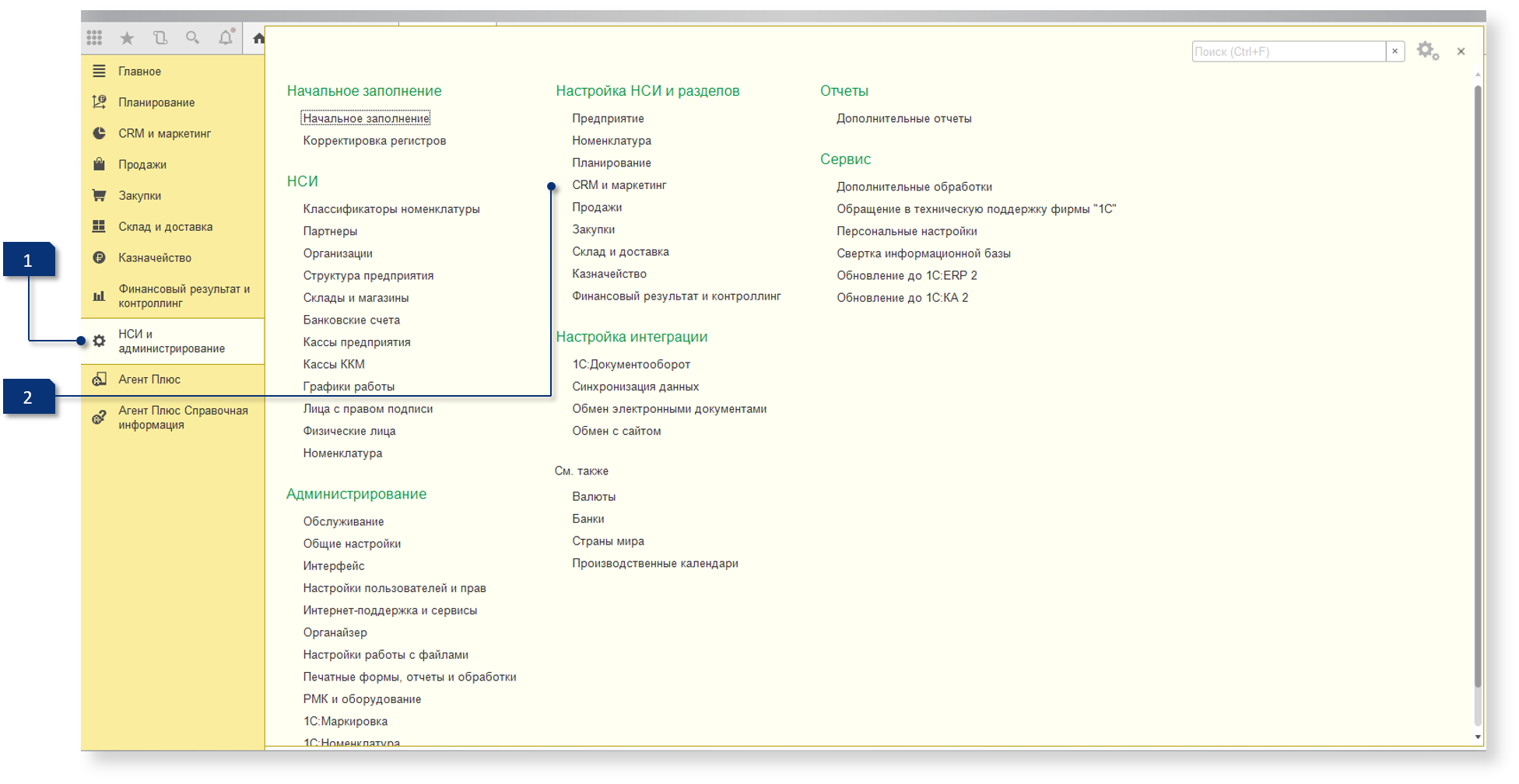Open Физические лица
The height and width of the screenshot is (784, 1519).
point(349,431)
